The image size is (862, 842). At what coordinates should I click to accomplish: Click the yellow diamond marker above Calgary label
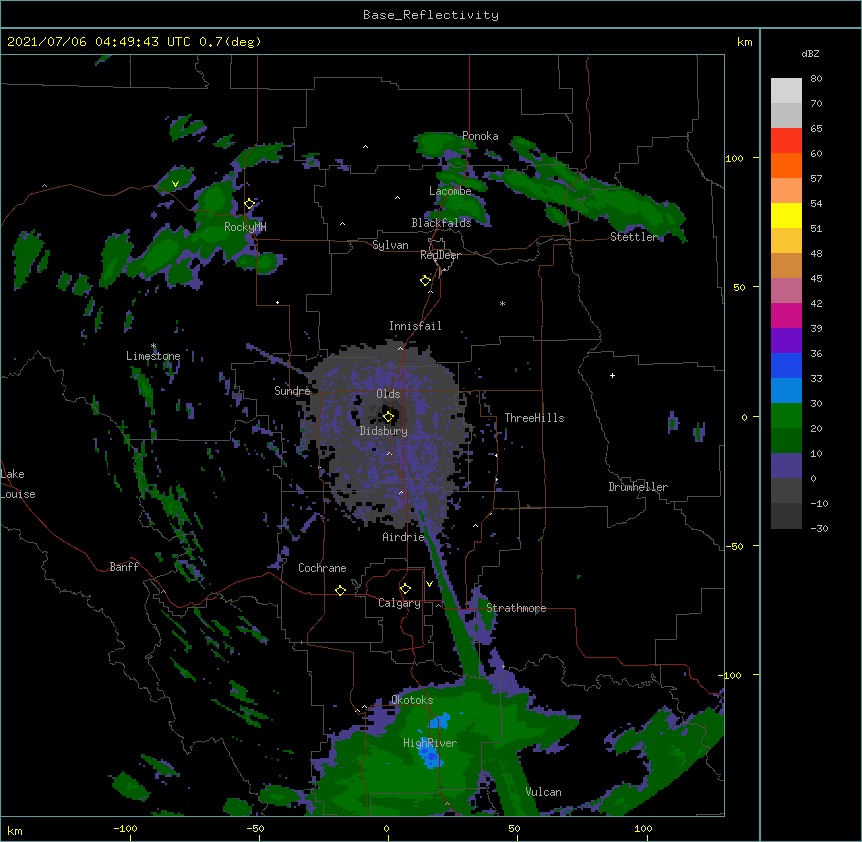(x=405, y=589)
